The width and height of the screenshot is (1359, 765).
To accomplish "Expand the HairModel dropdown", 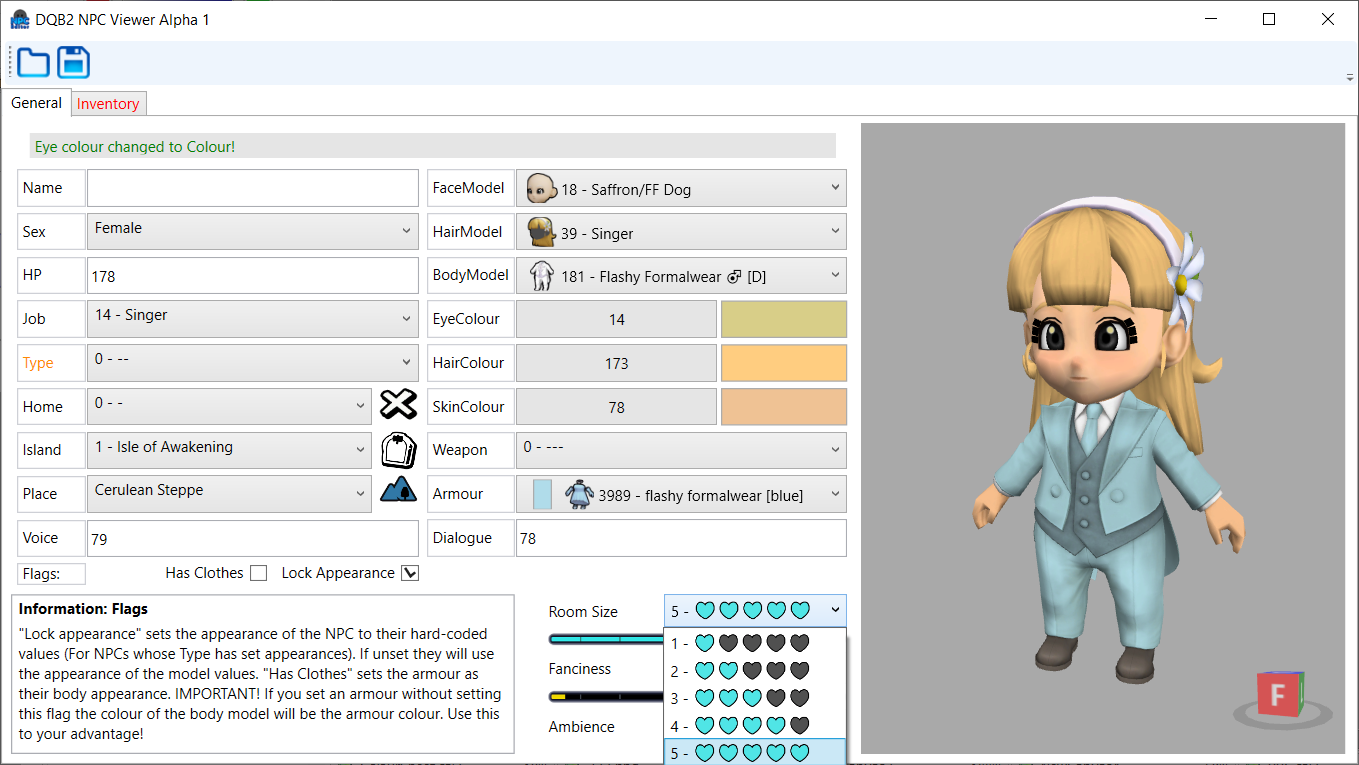I will point(835,232).
